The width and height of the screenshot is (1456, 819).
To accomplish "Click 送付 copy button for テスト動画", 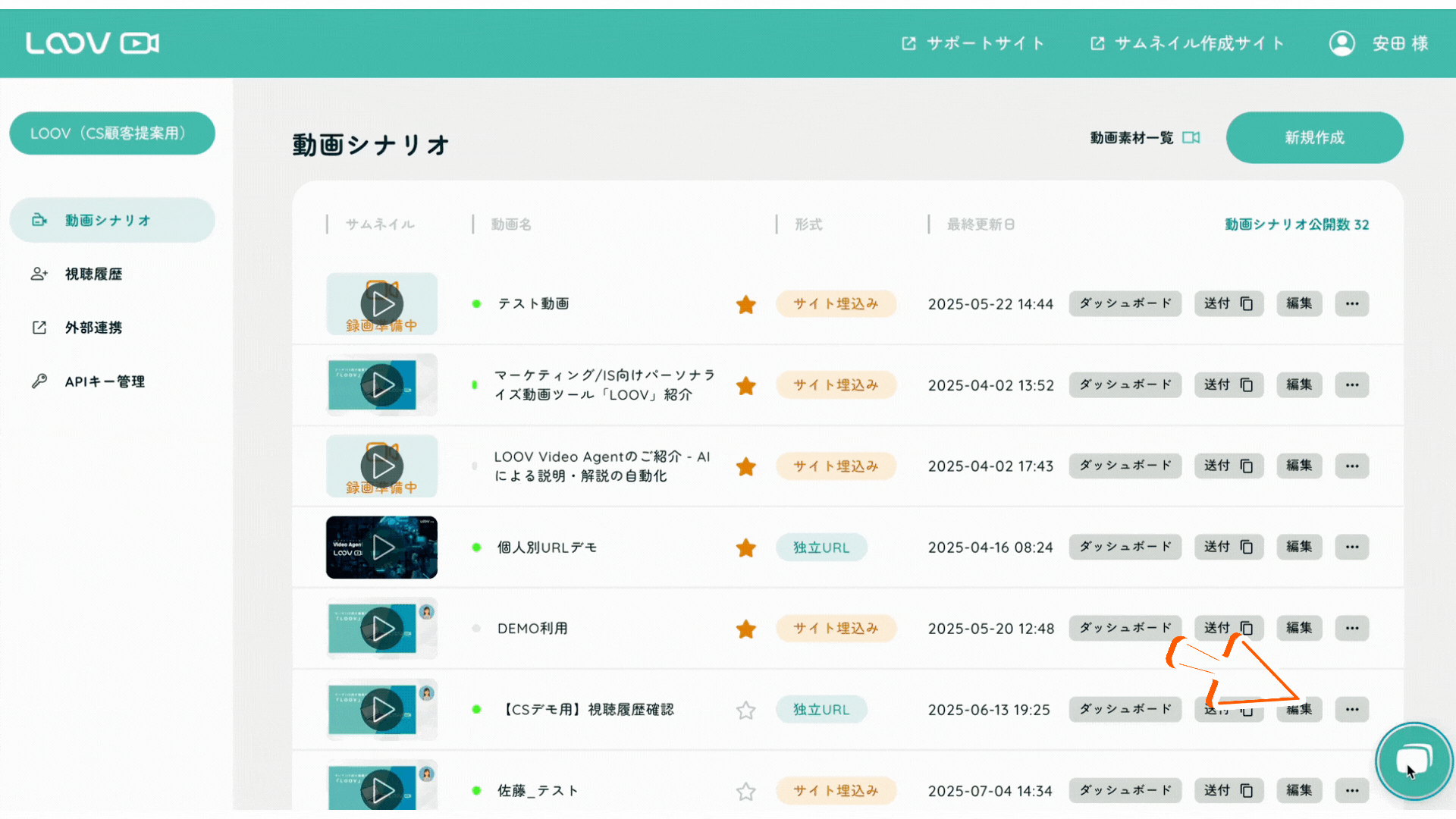I will 1229,303.
